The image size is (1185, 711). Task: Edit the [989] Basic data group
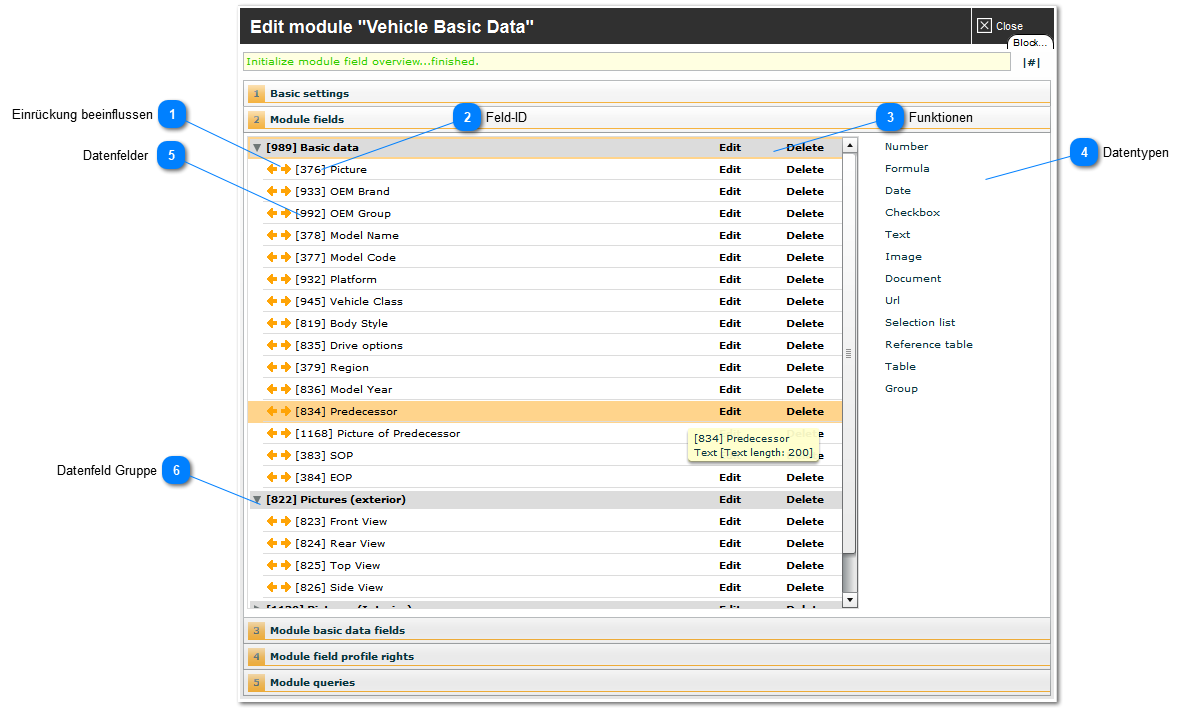[729, 147]
